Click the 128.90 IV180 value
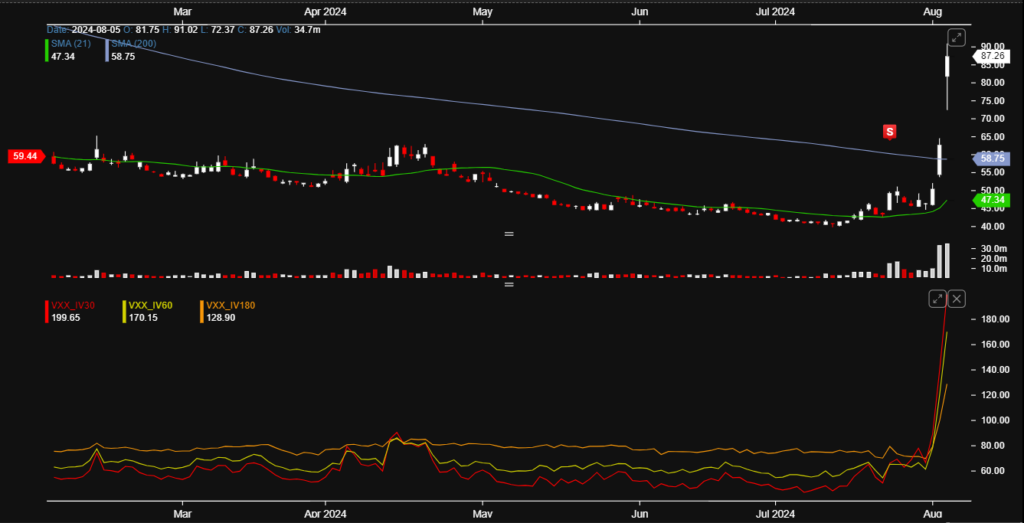The width and height of the screenshot is (1024, 523). 221,317
